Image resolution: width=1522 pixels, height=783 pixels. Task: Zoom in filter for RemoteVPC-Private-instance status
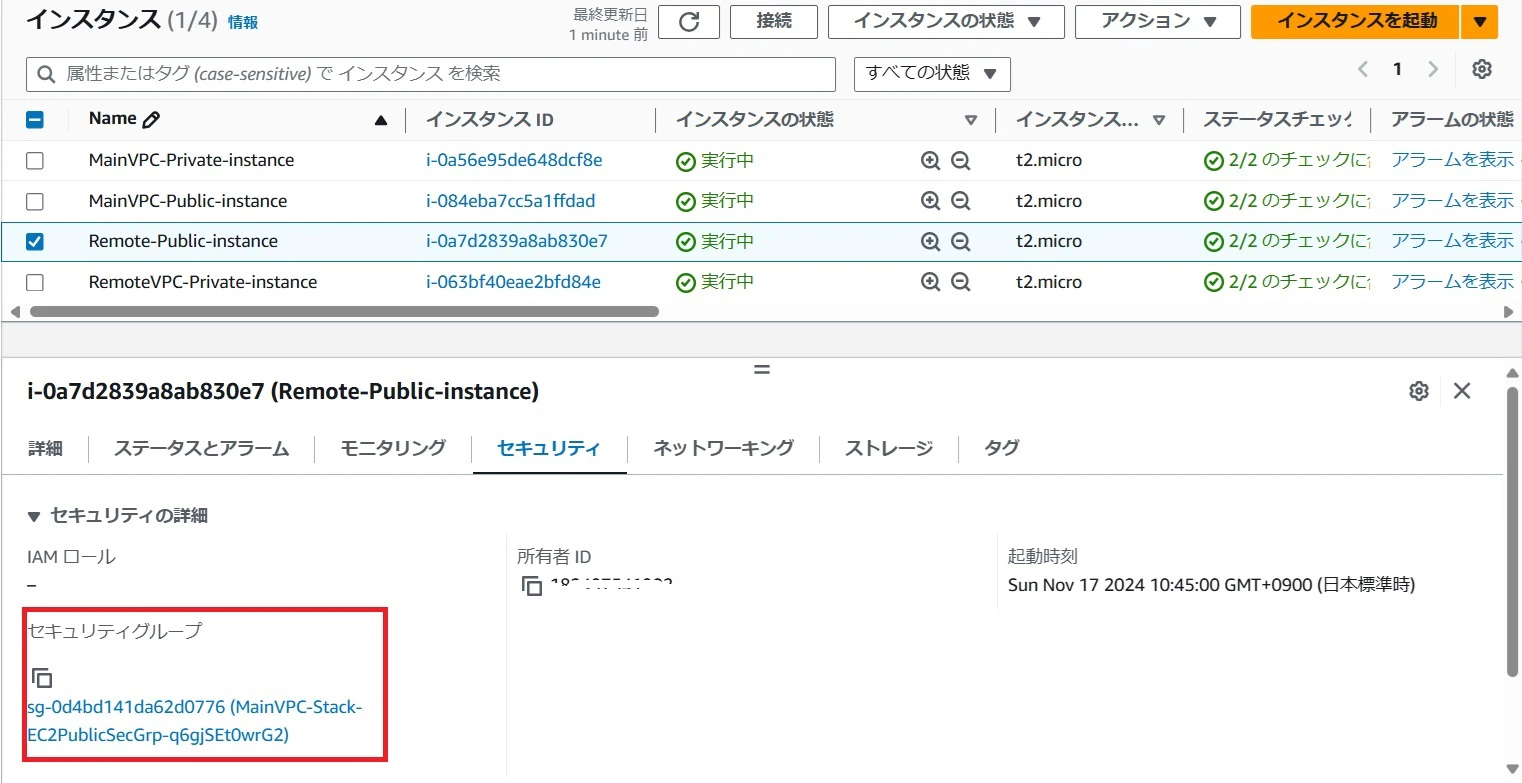tap(930, 282)
